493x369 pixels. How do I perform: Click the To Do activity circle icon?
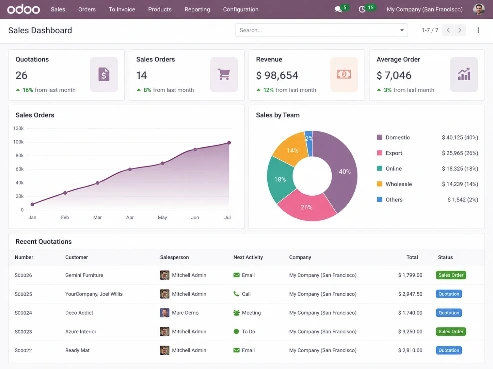[236, 331]
